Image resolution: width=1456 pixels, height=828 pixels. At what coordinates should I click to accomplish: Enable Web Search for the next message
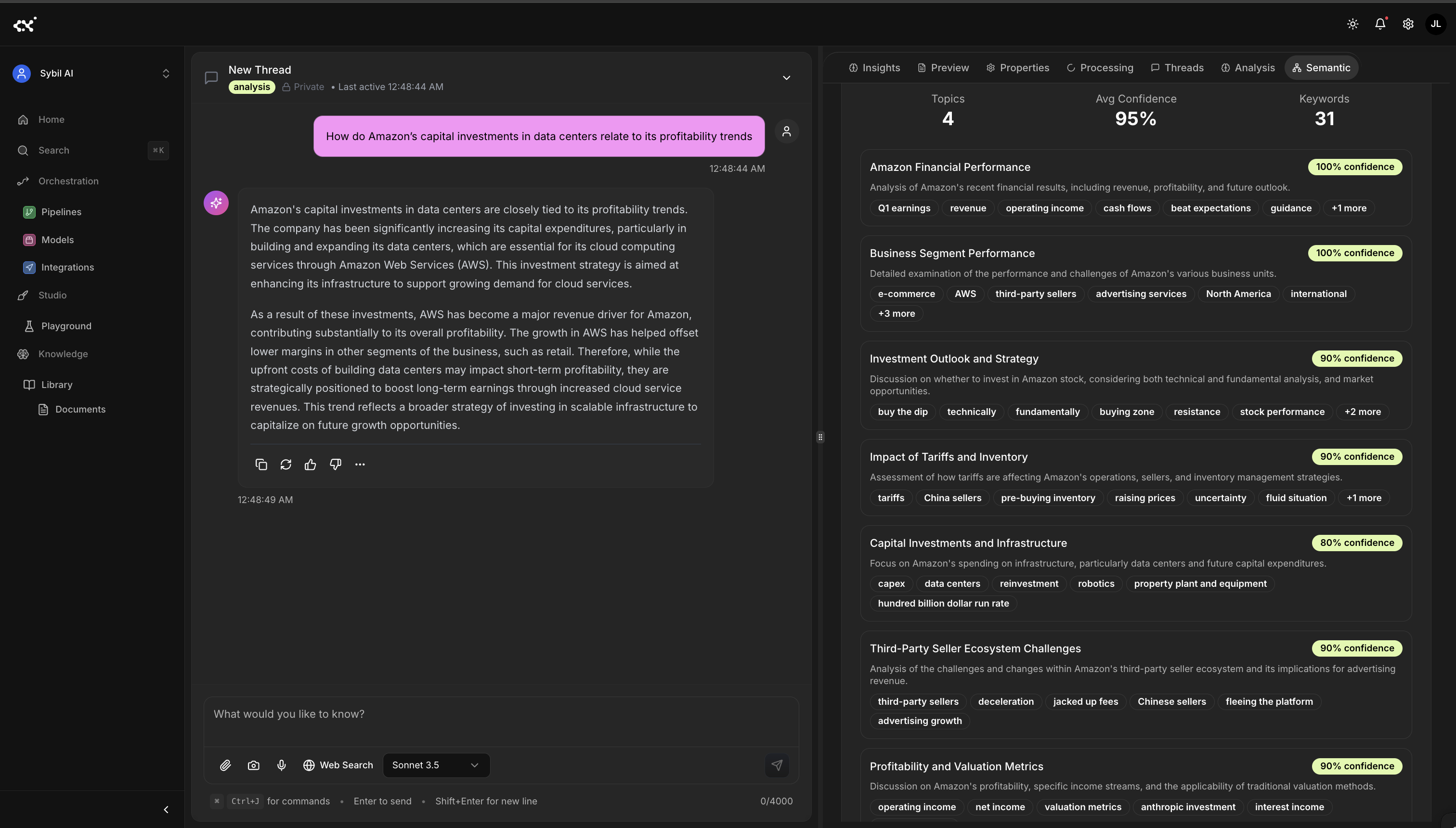(x=338, y=765)
